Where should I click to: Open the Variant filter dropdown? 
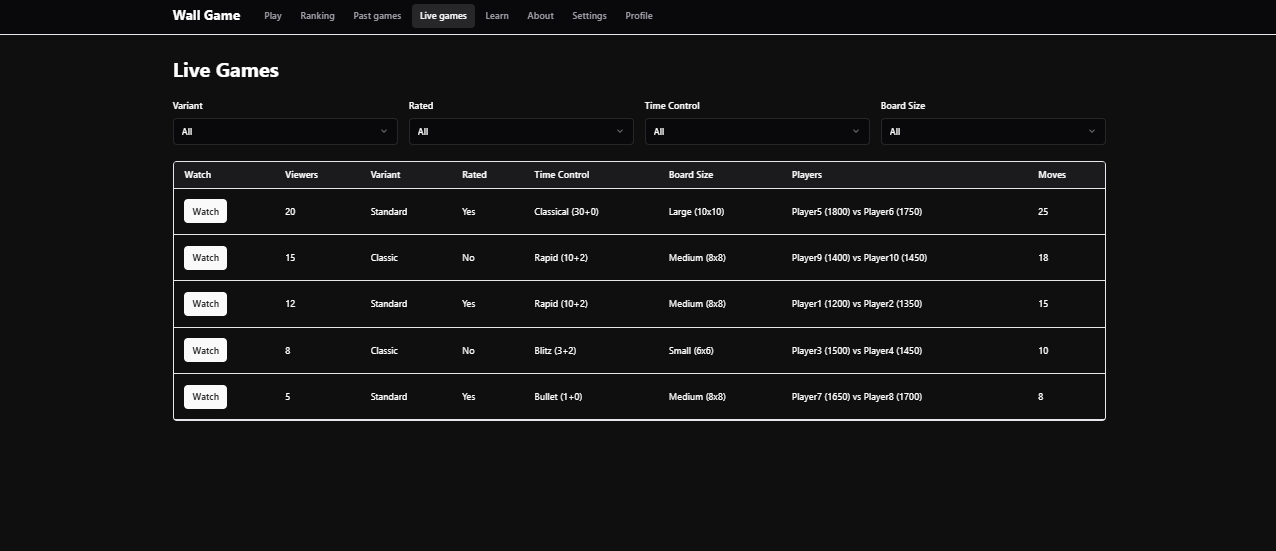[285, 131]
